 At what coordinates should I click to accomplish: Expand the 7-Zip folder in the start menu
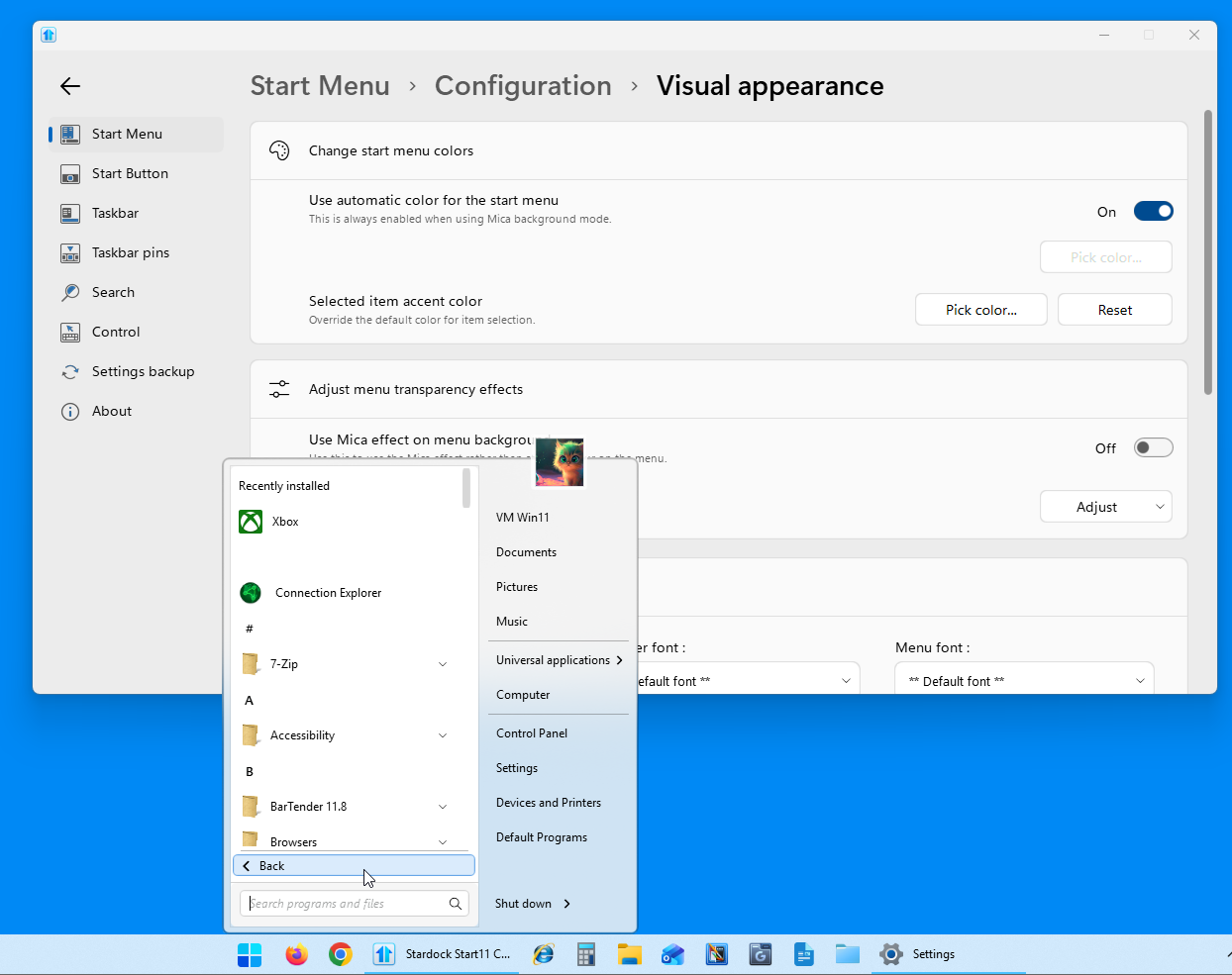coord(442,664)
